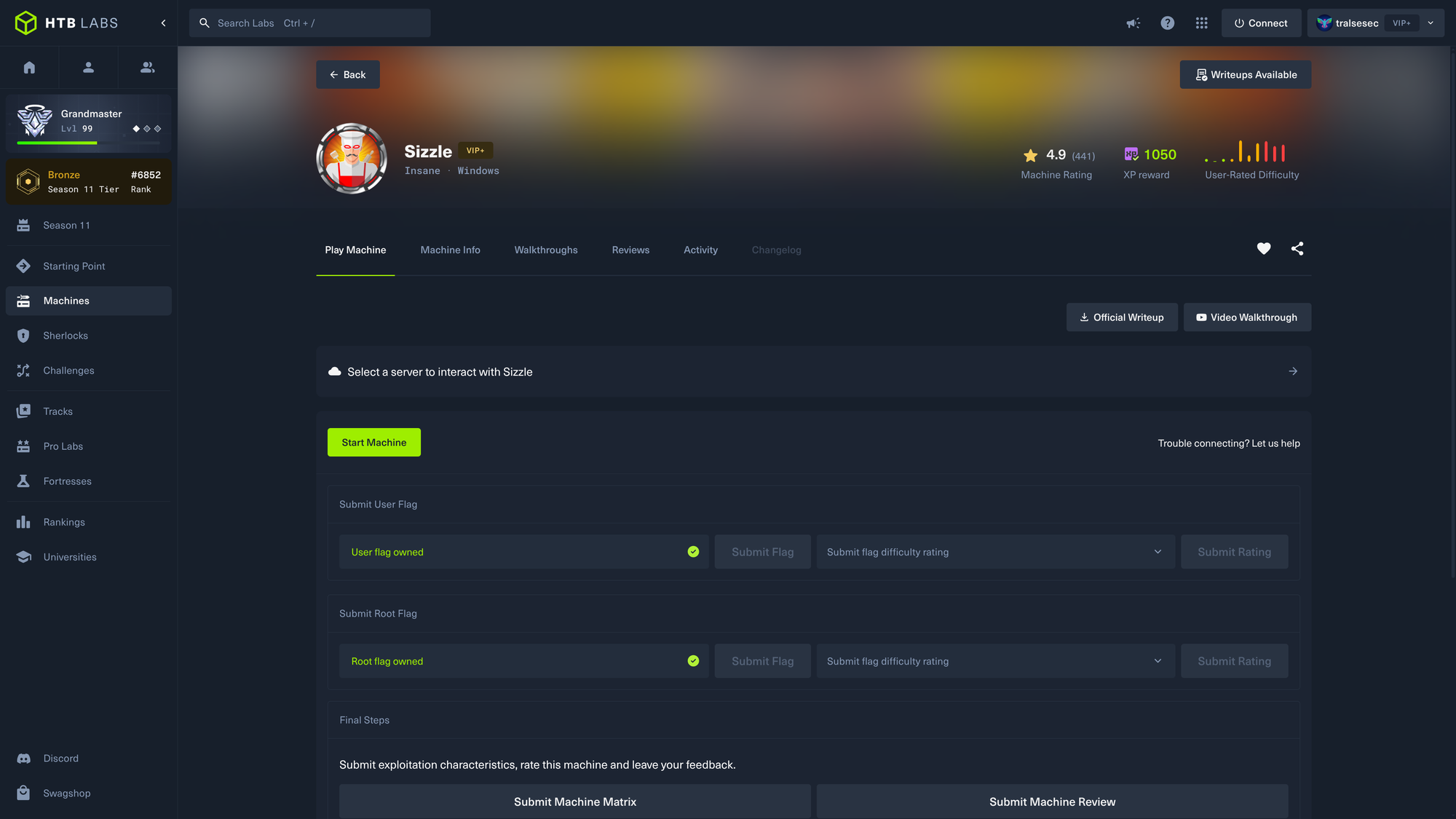
Task: Switch to Play Machine tab
Action: 355,250
